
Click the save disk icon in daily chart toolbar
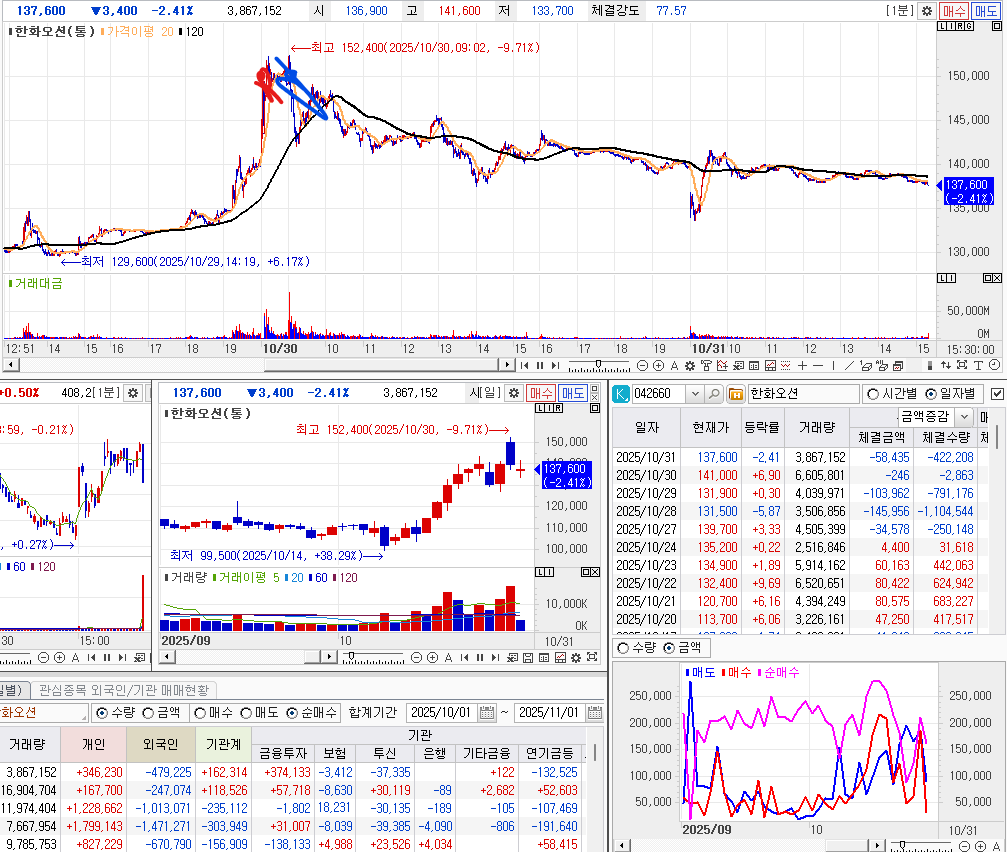[528, 657]
